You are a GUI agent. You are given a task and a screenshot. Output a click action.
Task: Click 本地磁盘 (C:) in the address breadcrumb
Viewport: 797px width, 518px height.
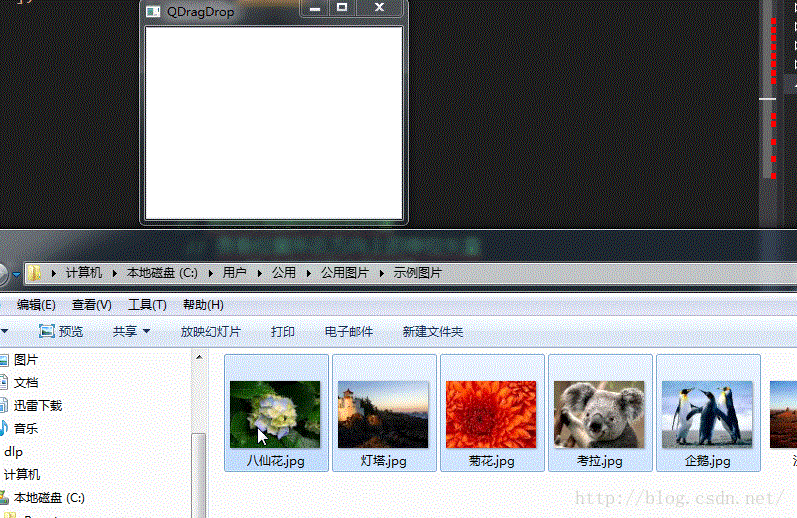click(162, 273)
